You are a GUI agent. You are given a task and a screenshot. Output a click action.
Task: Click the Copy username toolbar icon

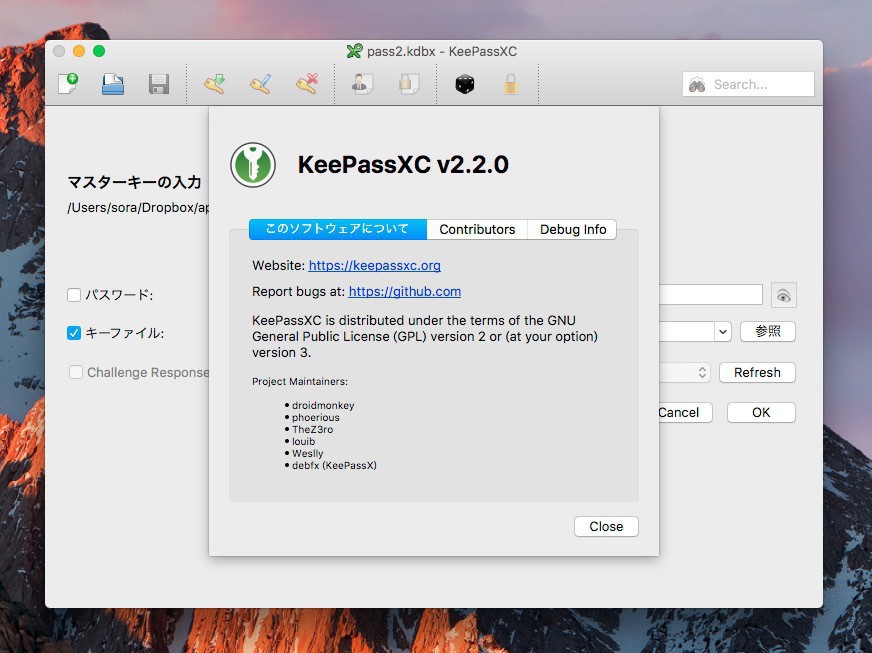click(x=362, y=84)
